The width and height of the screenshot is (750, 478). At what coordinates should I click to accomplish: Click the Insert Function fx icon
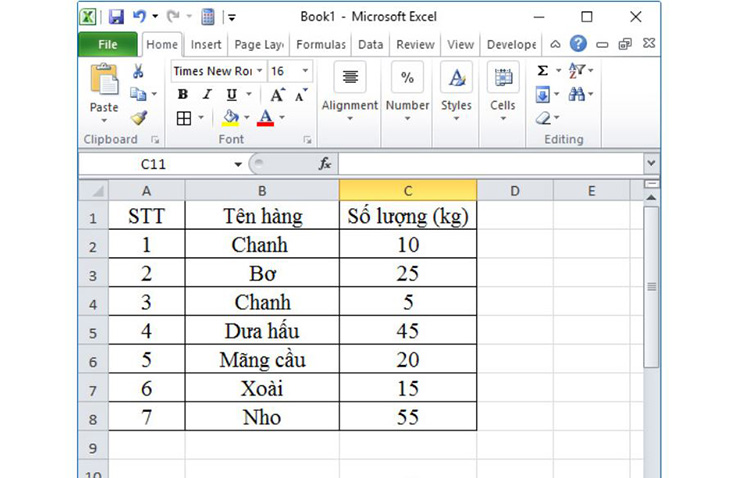point(325,164)
